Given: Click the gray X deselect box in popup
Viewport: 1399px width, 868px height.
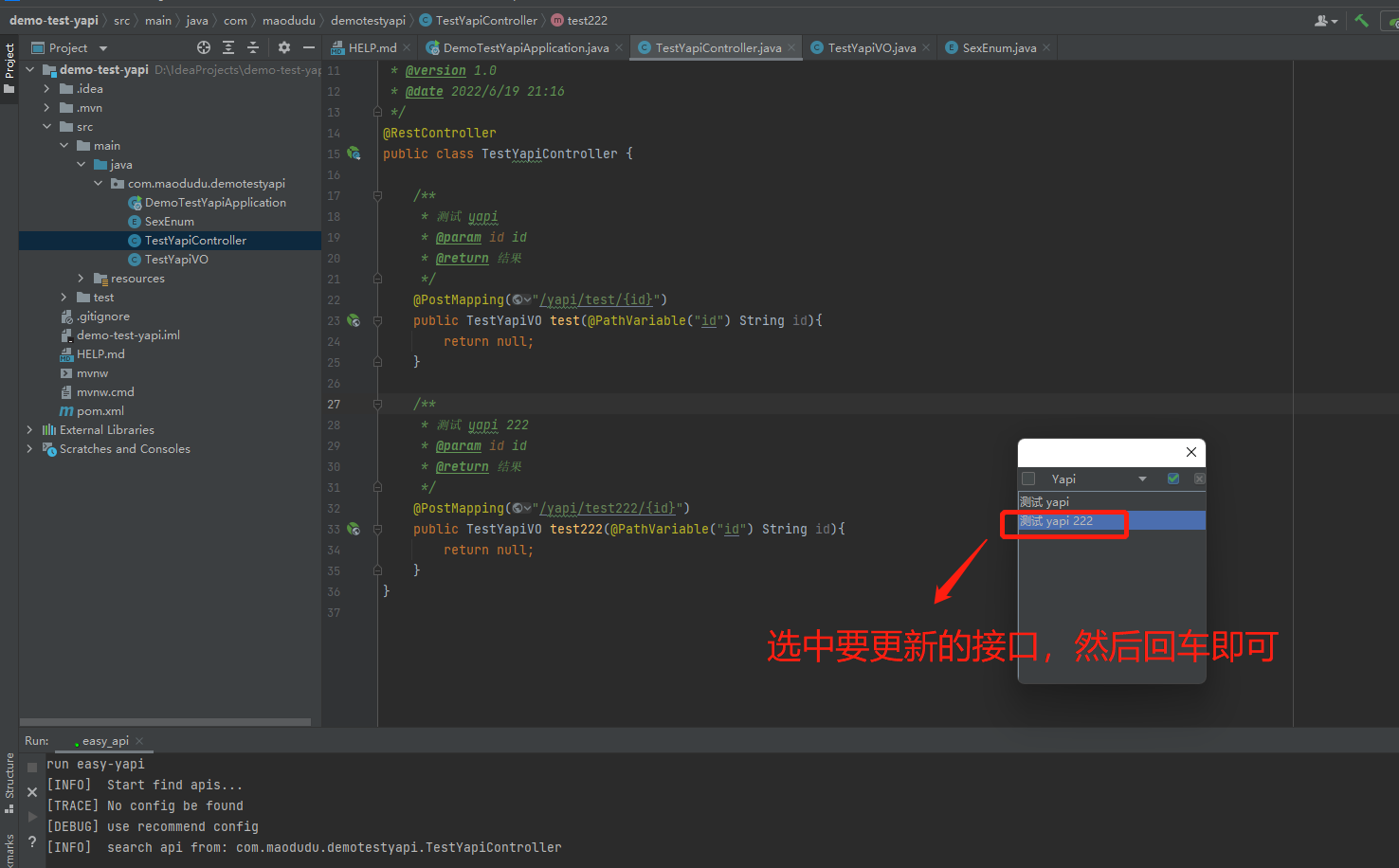Looking at the screenshot, I should point(1199,479).
